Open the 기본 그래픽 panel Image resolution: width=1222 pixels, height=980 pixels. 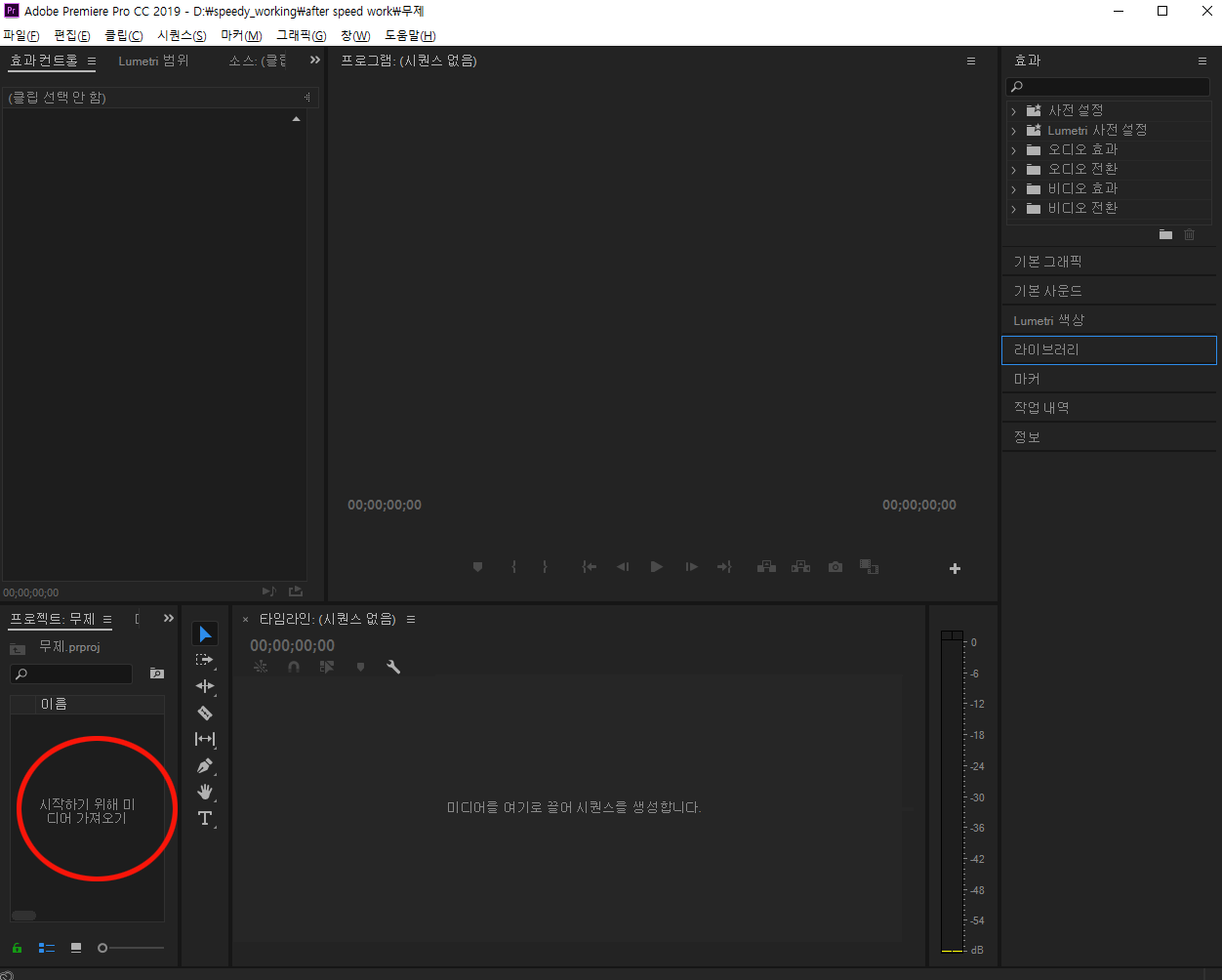(x=1109, y=262)
